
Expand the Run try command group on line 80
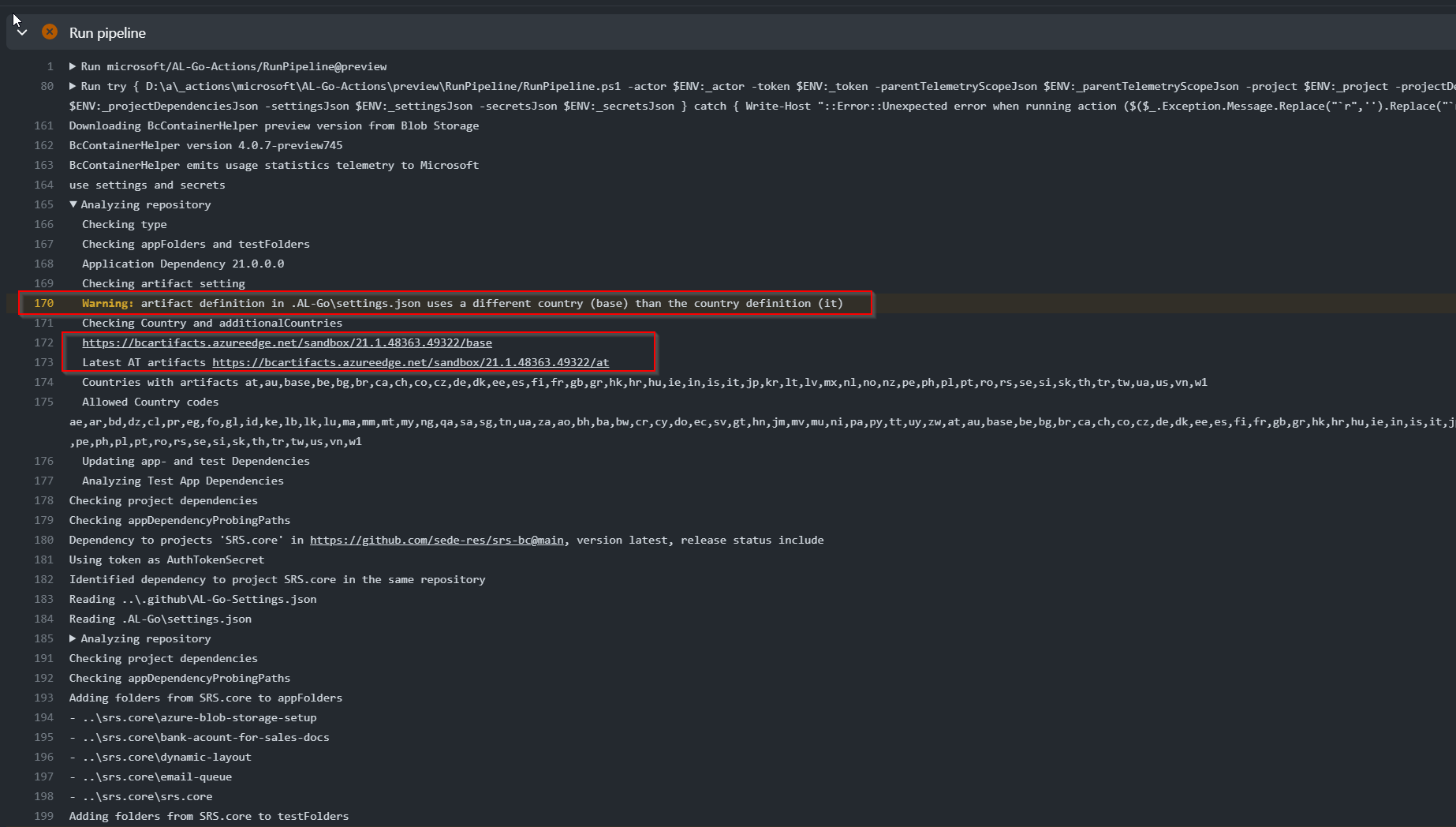[x=72, y=86]
